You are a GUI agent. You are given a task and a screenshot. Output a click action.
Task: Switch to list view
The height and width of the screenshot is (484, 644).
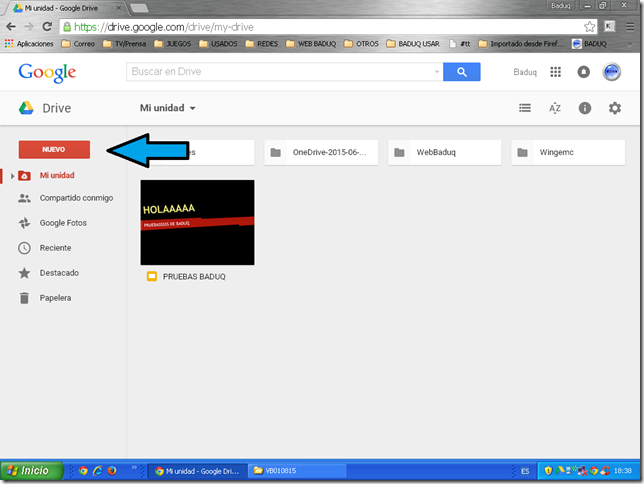pos(525,108)
